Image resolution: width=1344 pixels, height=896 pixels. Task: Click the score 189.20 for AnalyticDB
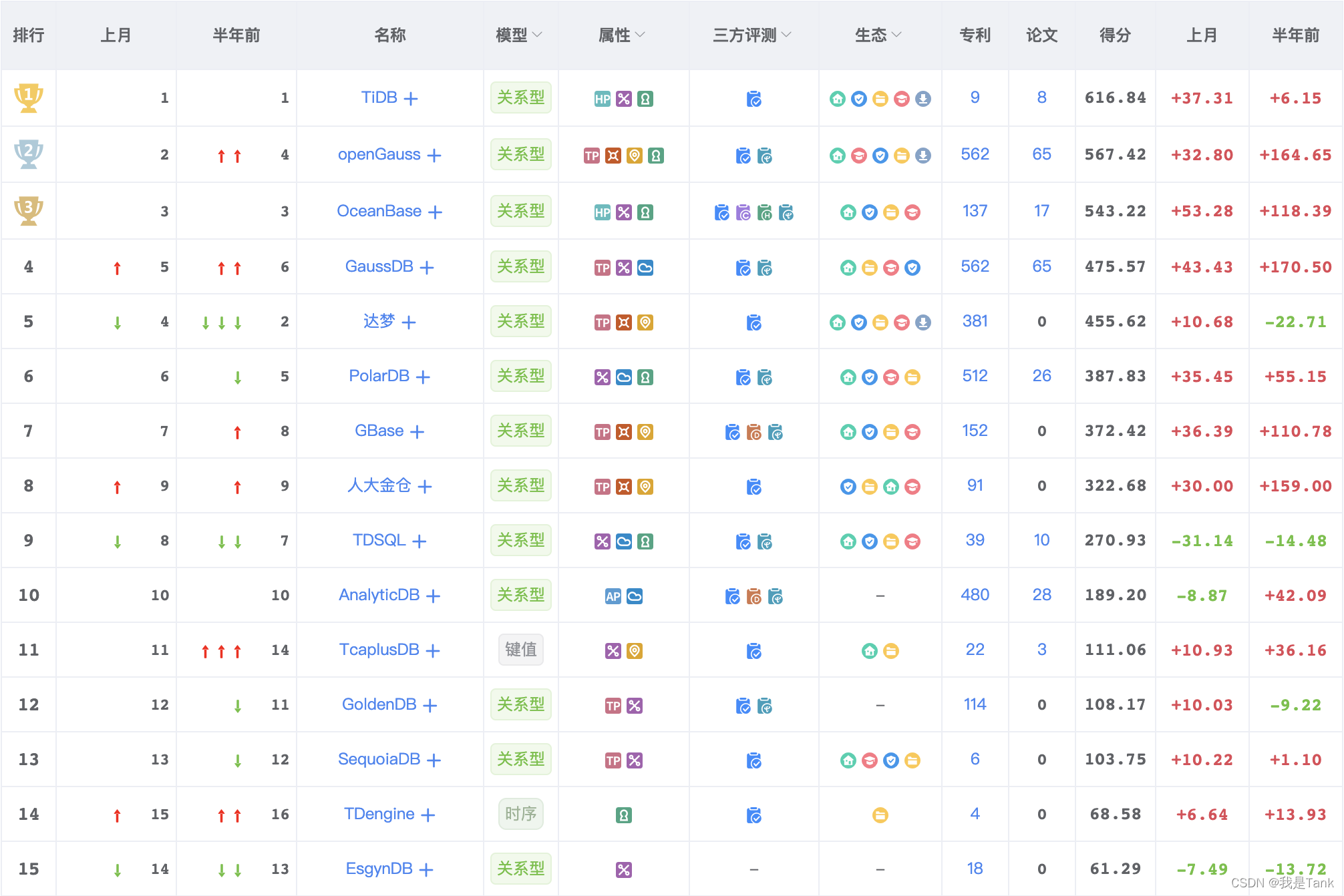(1116, 596)
